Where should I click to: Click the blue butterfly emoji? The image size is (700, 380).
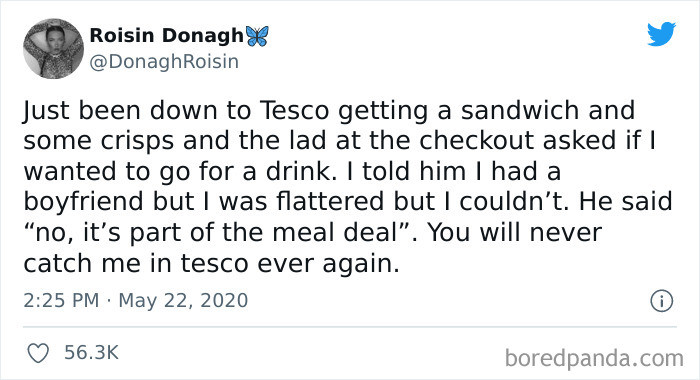pos(257,36)
